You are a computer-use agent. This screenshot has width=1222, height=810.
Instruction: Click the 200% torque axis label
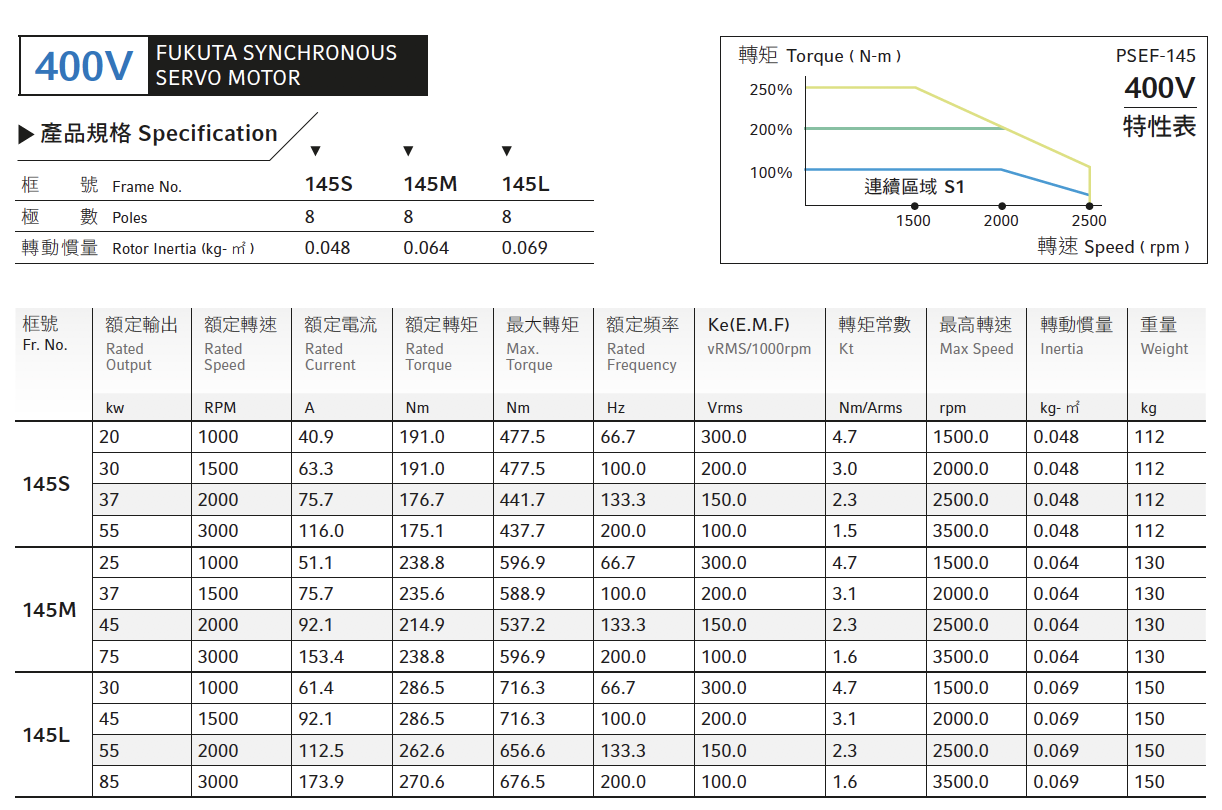(771, 130)
